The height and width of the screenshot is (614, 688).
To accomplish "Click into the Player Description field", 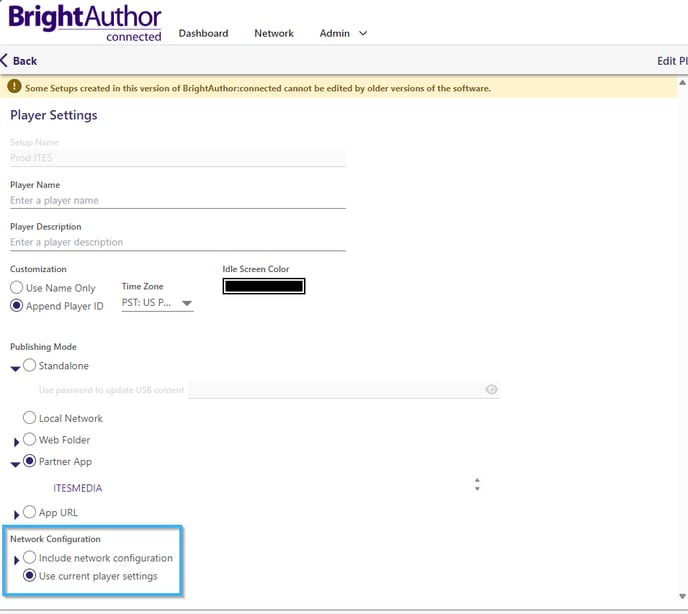I will tap(178, 243).
